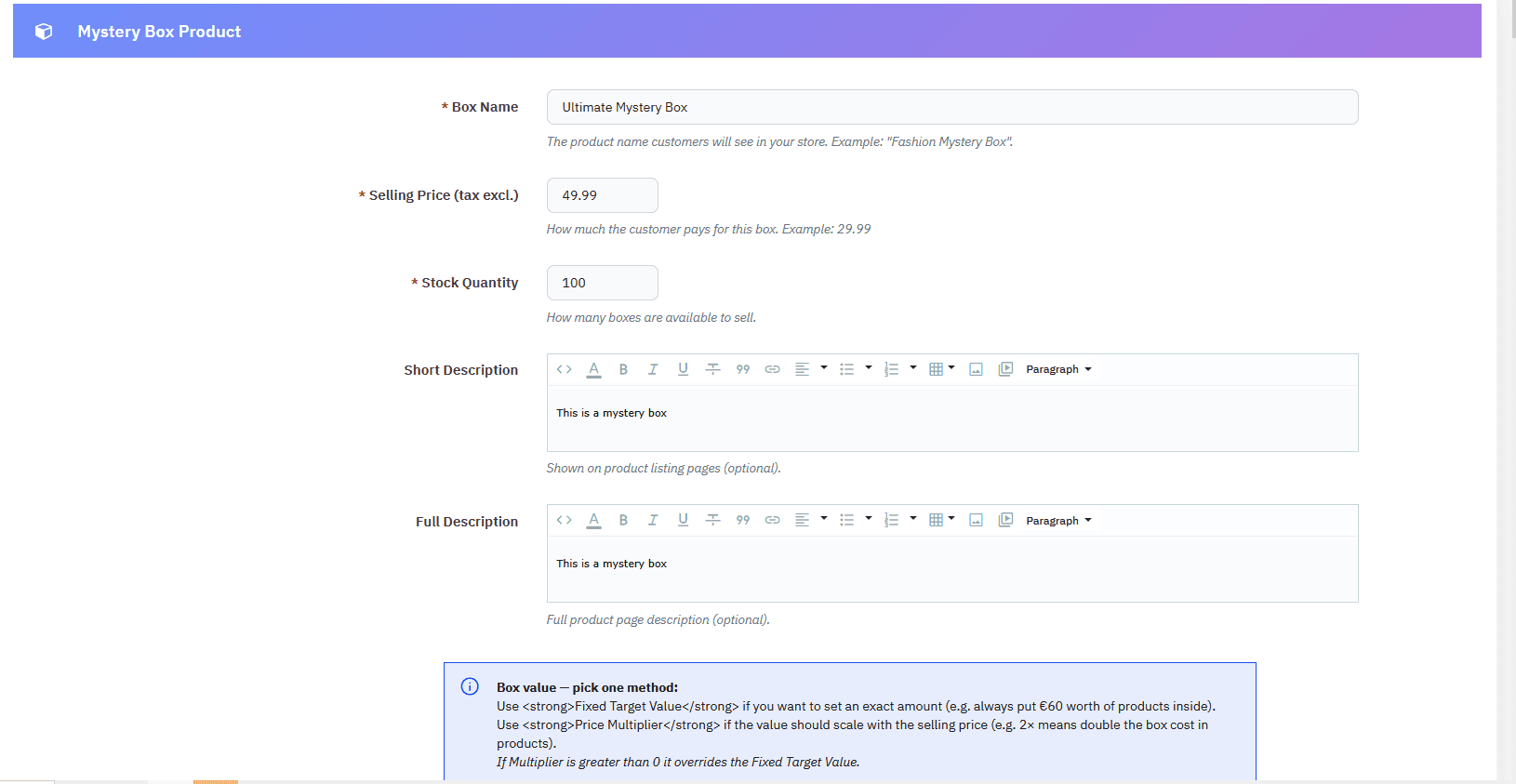Insert media in Full Description toolbar
The height and width of the screenshot is (784, 1516).
tap(1005, 520)
